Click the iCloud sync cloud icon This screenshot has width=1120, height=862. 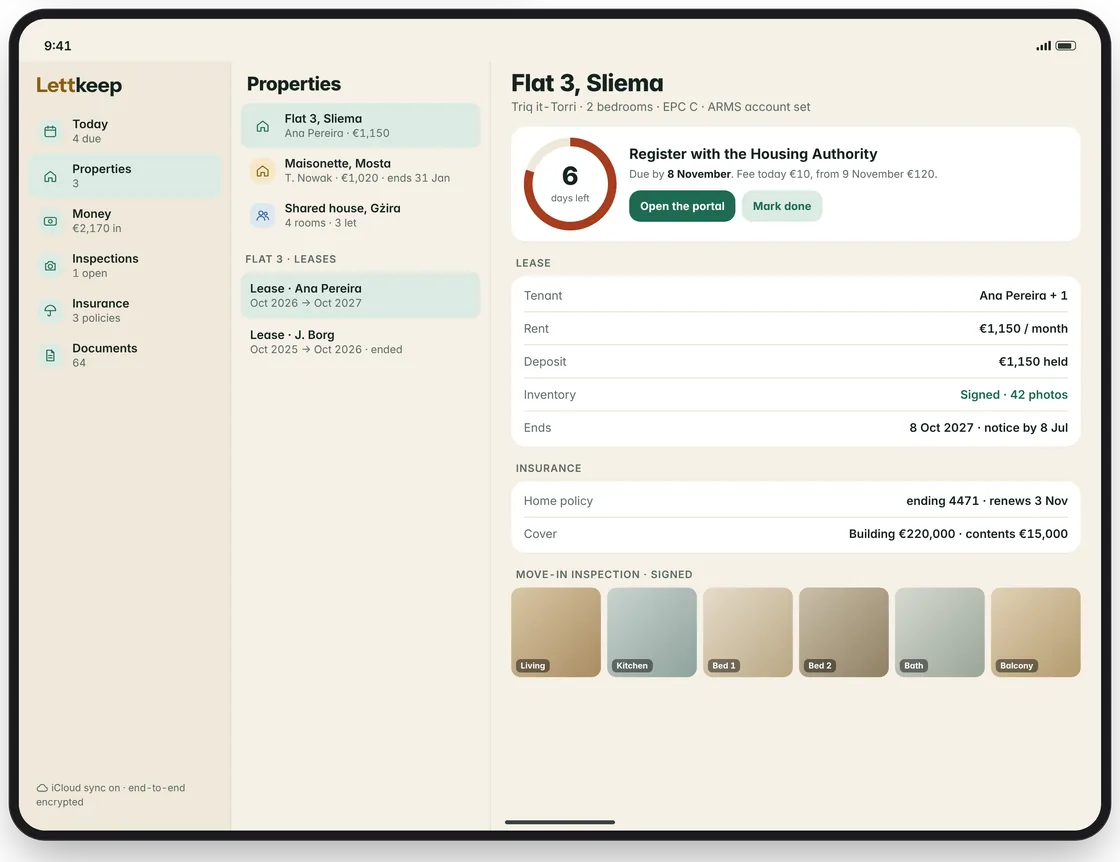pos(42,788)
